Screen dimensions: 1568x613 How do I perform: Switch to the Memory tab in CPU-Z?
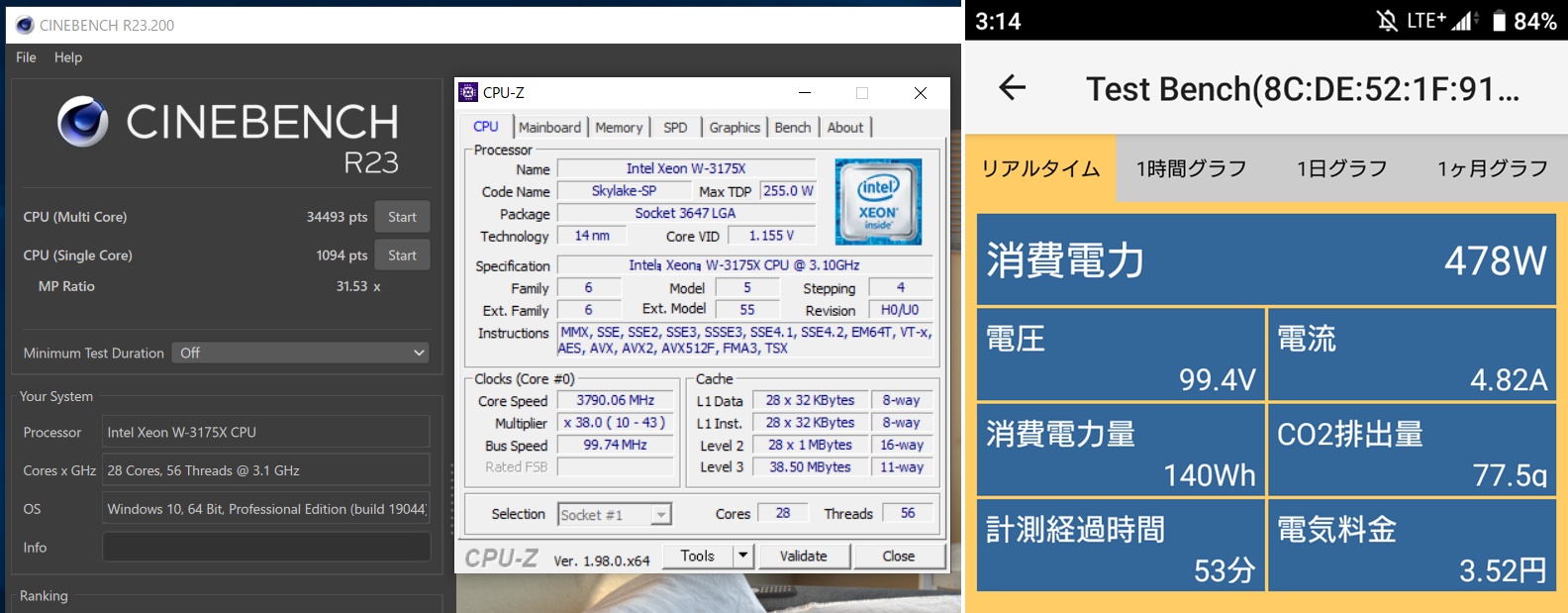click(619, 128)
